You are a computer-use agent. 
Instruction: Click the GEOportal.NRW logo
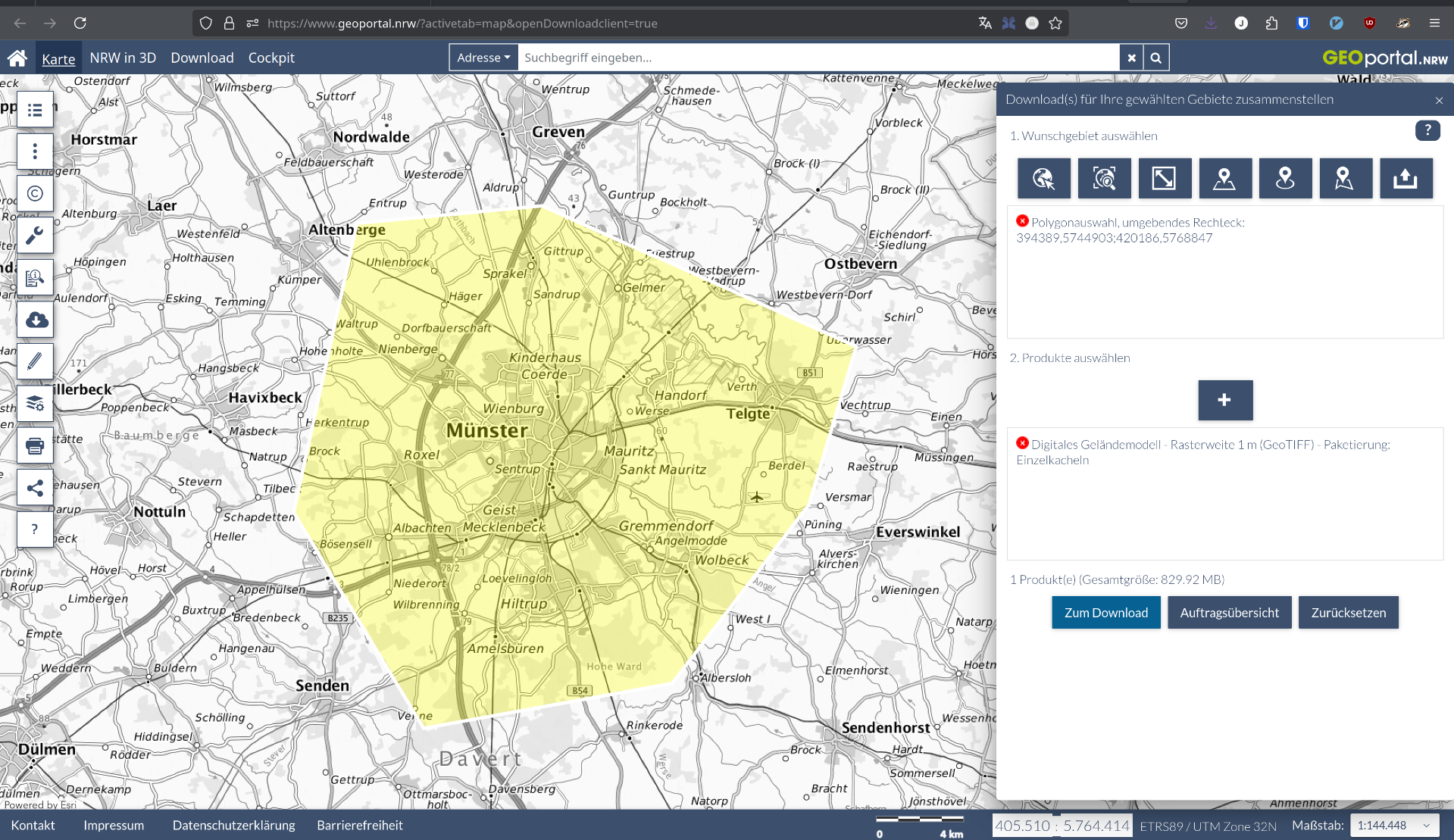[x=1384, y=58]
